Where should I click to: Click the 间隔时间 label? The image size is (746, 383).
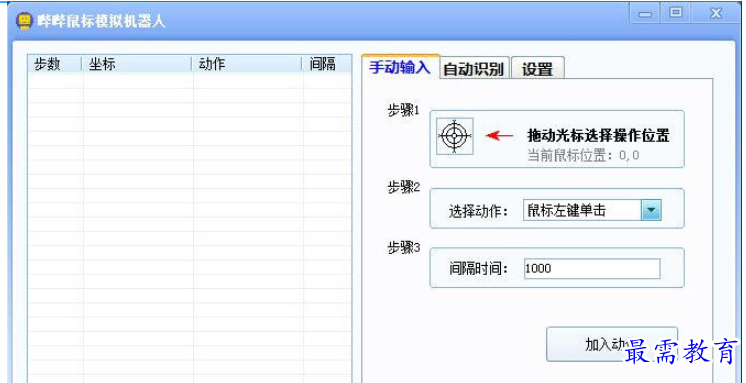click(x=479, y=269)
